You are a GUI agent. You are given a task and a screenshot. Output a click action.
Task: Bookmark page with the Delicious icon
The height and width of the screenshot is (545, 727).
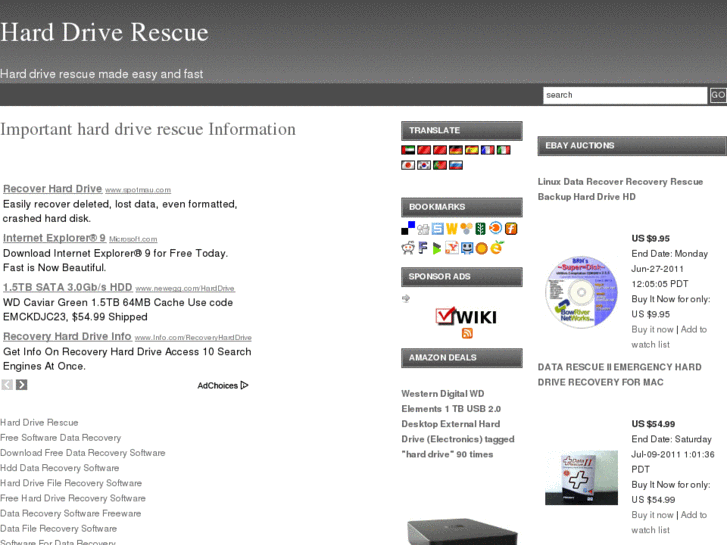[408, 228]
